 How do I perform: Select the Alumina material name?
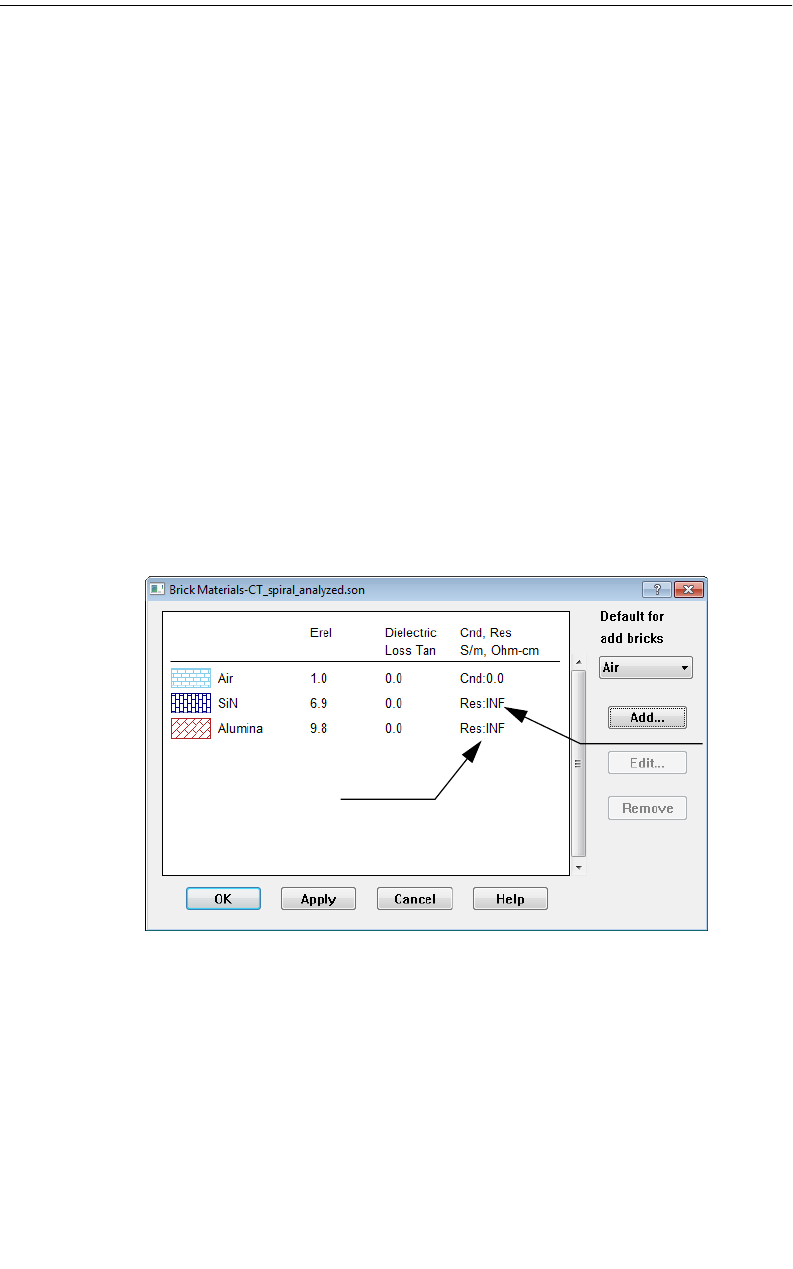[240, 729]
